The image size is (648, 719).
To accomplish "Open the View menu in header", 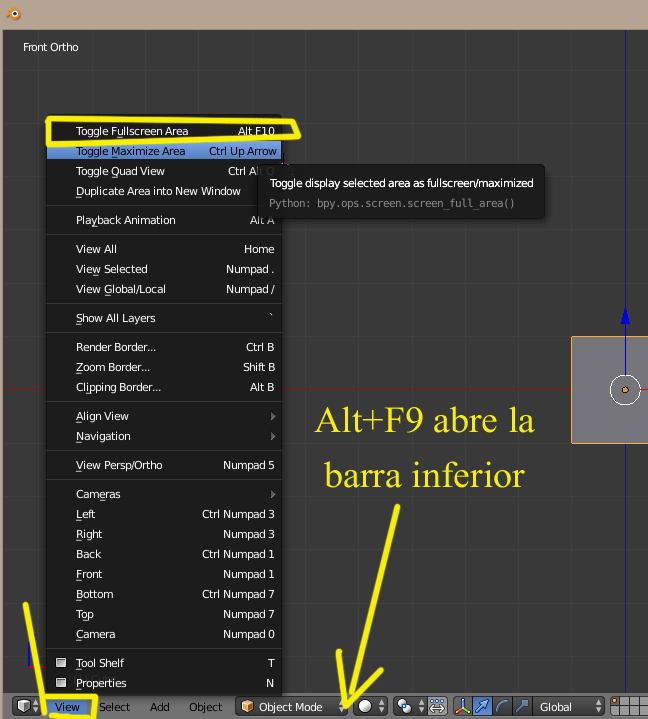I will 67,707.
